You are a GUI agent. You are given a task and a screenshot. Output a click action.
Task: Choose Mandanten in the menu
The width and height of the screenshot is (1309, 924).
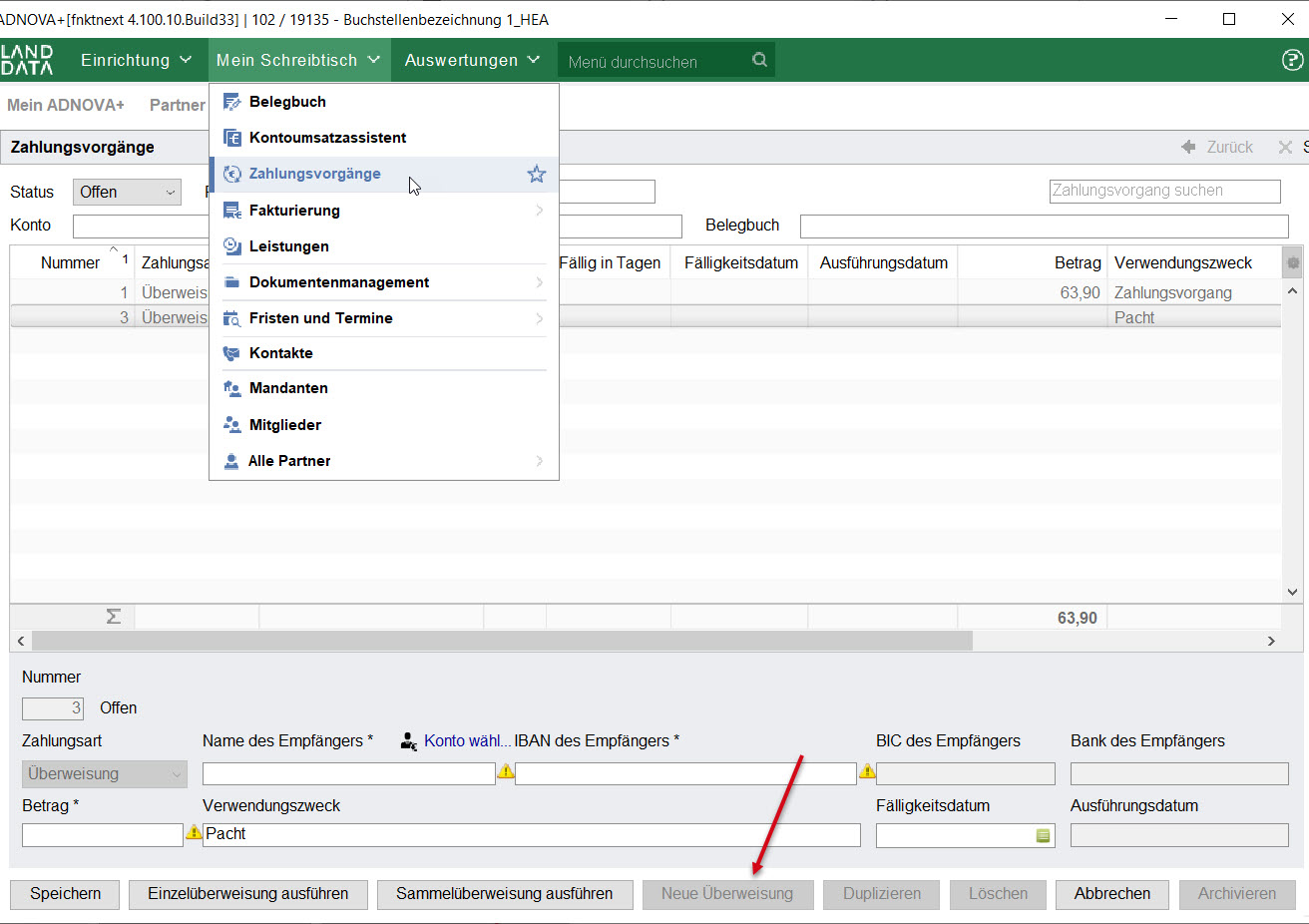[288, 388]
